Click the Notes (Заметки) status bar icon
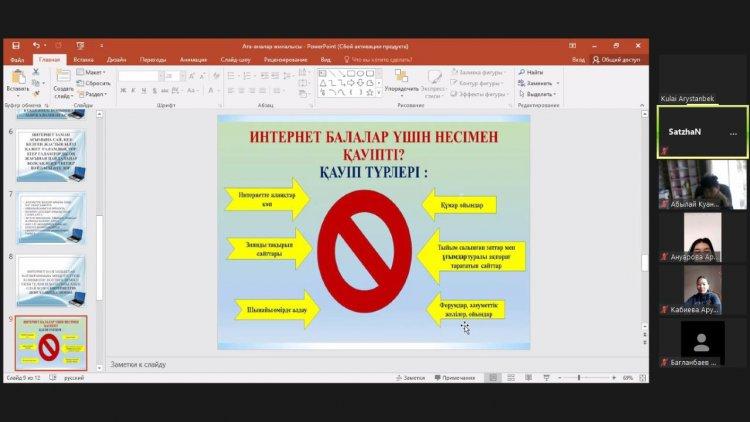Screen dimensions: 750x422 [x=411, y=378]
